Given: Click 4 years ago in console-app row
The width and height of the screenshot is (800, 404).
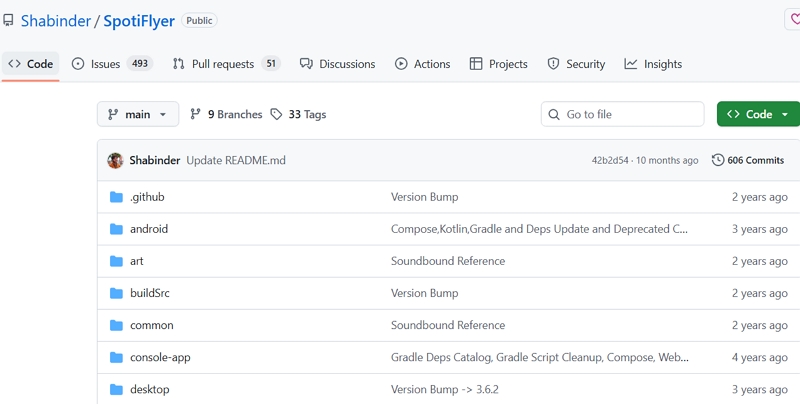Looking at the screenshot, I should (x=760, y=358).
